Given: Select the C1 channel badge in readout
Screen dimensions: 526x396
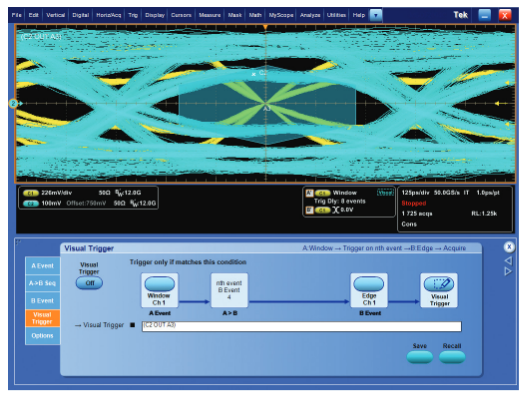Looking at the screenshot, I should point(31,193).
